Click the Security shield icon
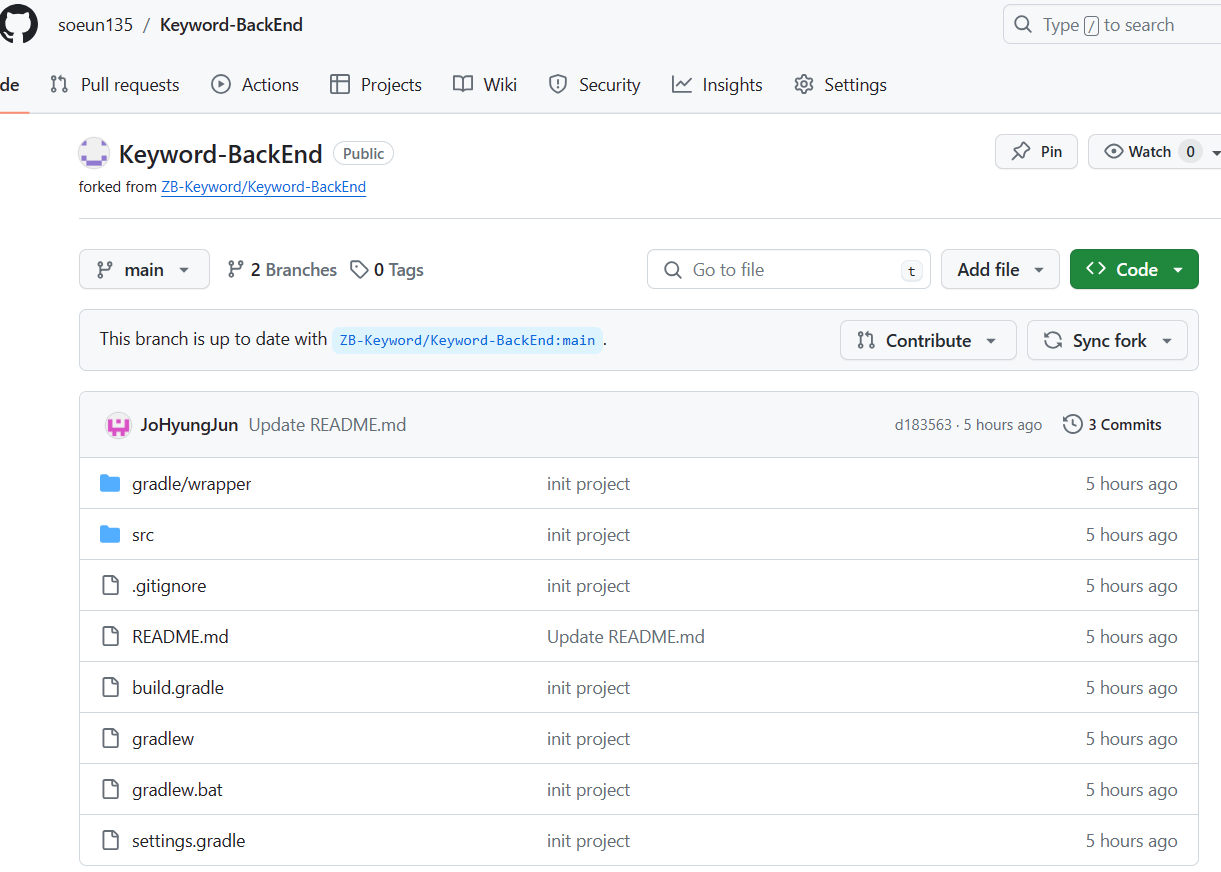1221x872 pixels. pos(558,85)
